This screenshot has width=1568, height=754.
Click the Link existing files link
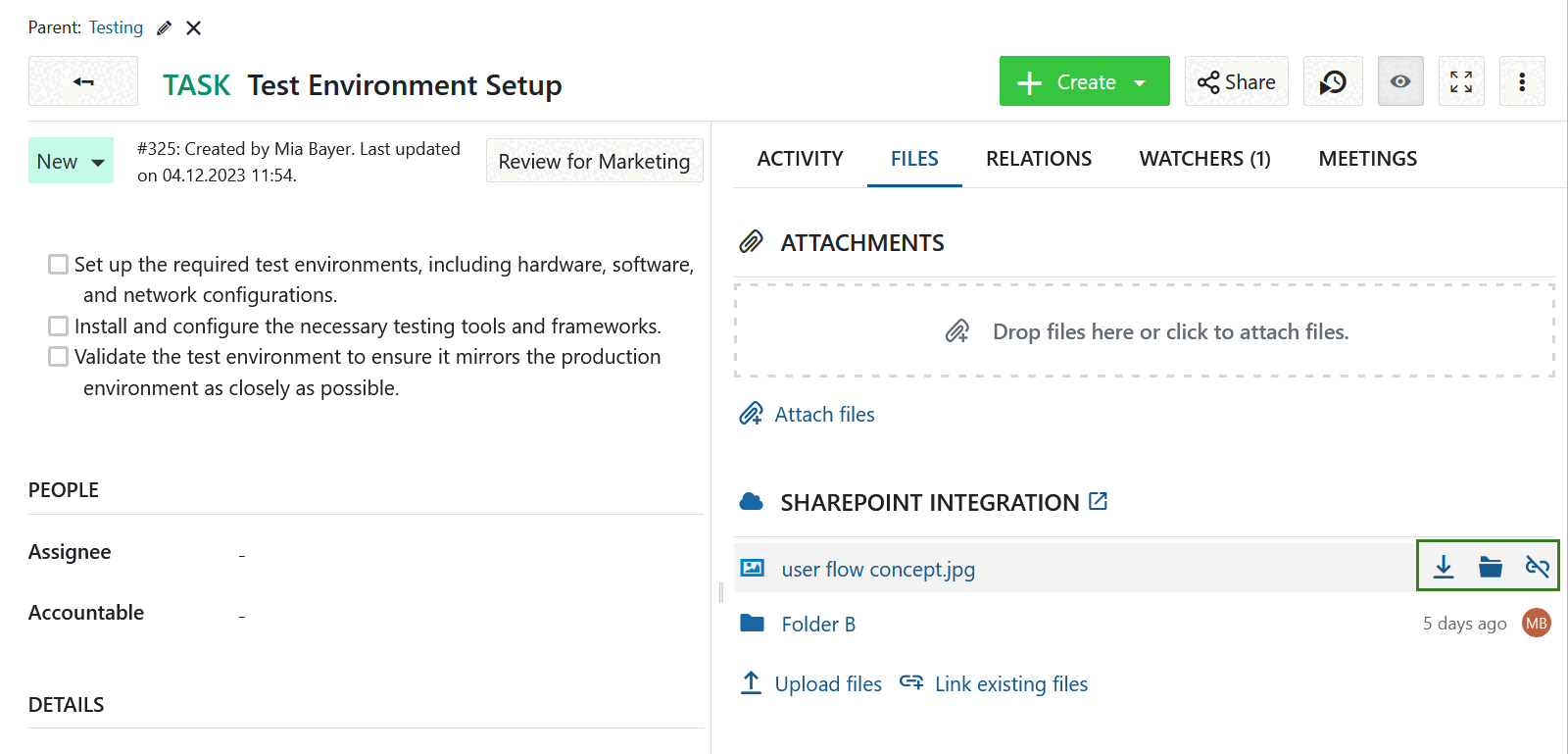pyautogui.click(x=1010, y=684)
